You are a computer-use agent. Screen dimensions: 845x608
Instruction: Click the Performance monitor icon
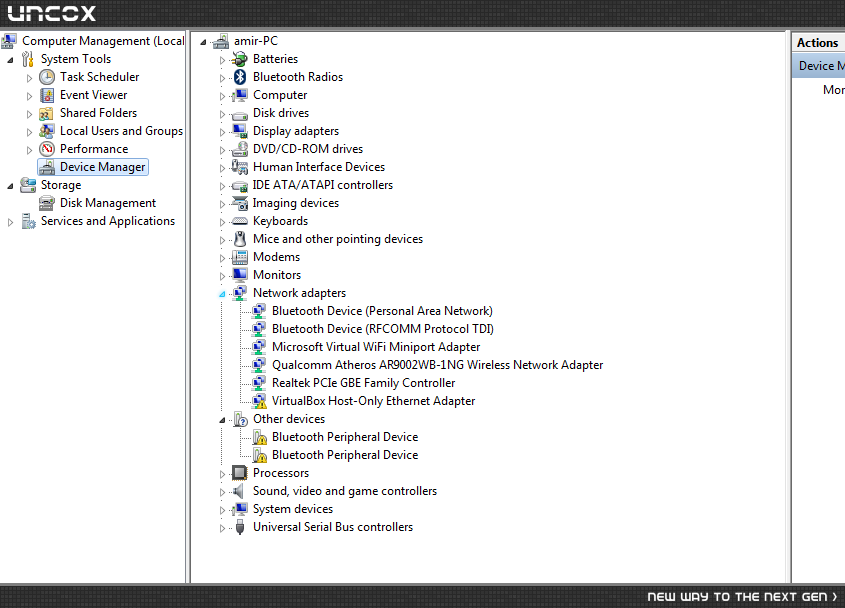pos(47,149)
